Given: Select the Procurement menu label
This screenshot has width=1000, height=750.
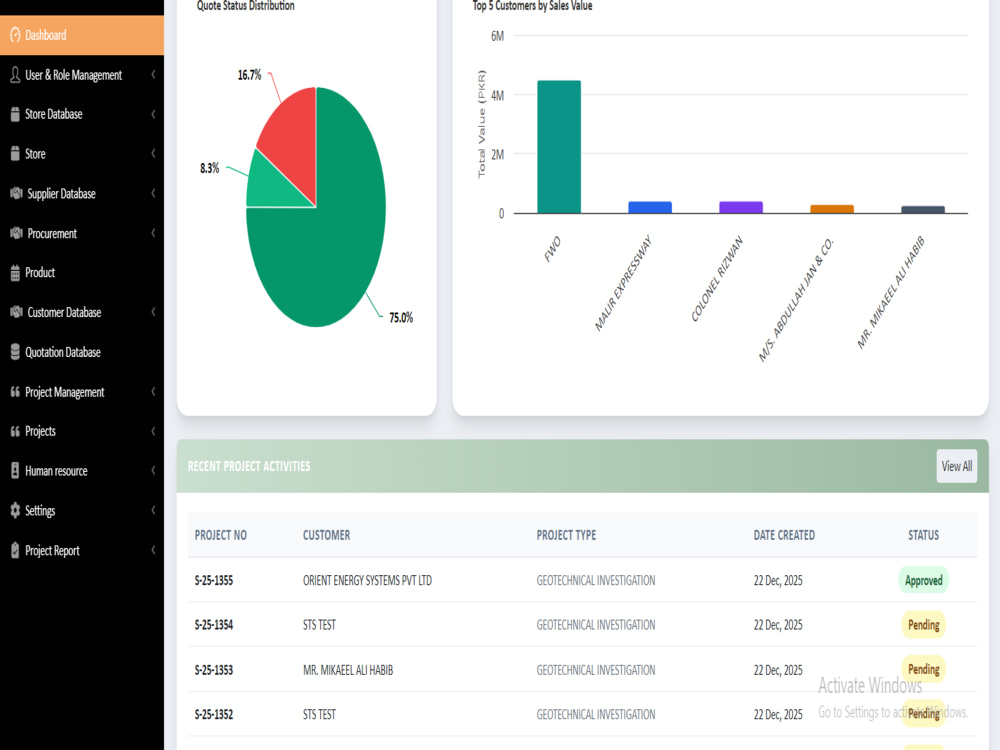Looking at the screenshot, I should tap(52, 233).
